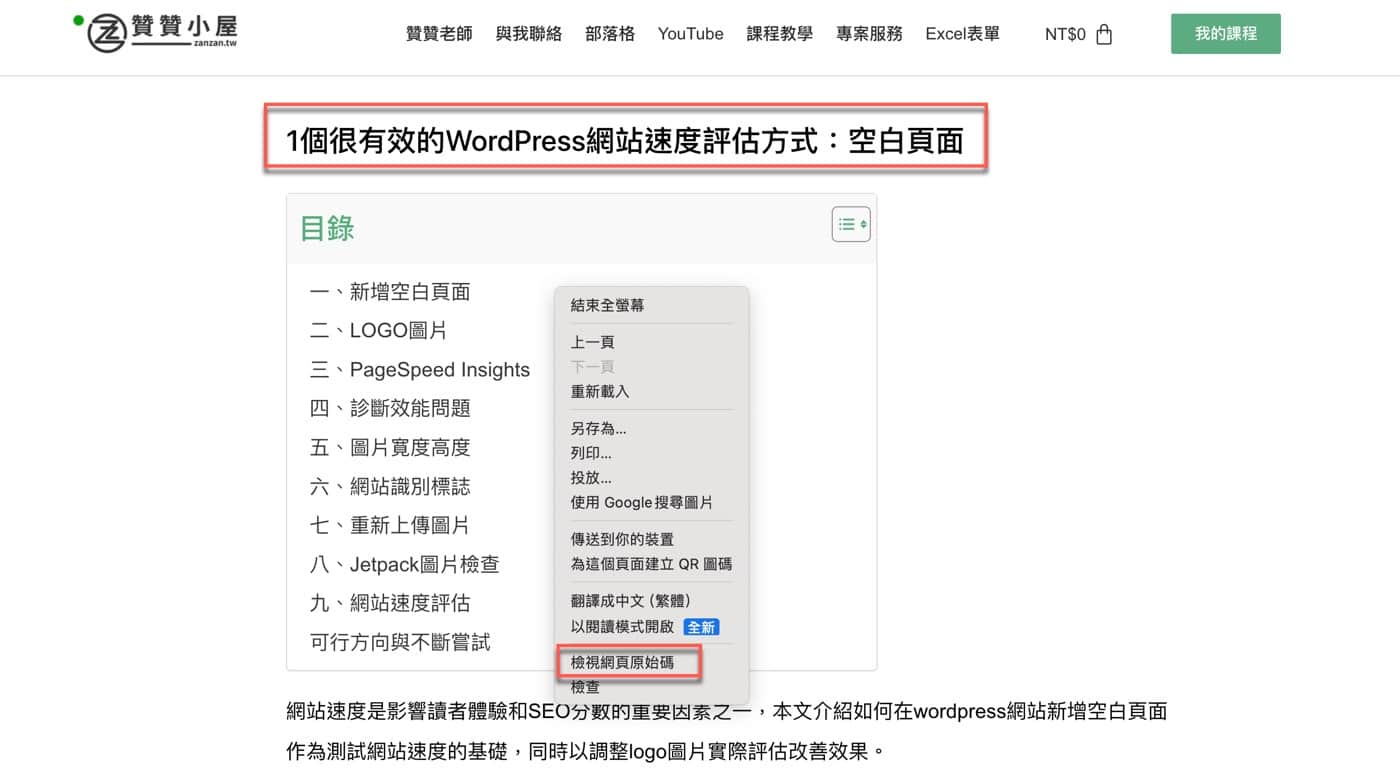This screenshot has height=772, width=1400.
Task: Click the 目錄 heading text
Action: [x=327, y=228]
